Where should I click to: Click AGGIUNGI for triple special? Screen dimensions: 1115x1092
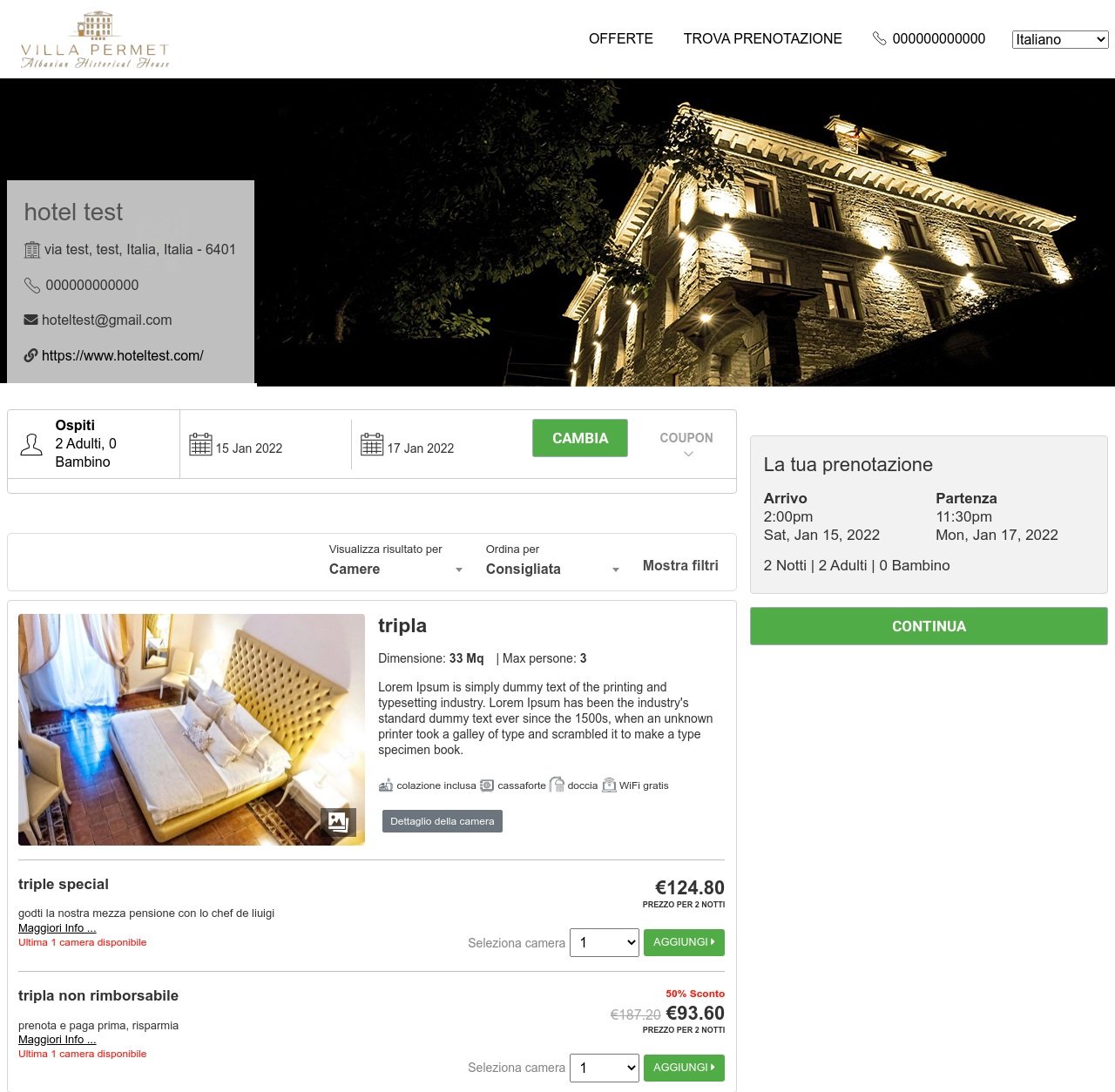coord(684,942)
